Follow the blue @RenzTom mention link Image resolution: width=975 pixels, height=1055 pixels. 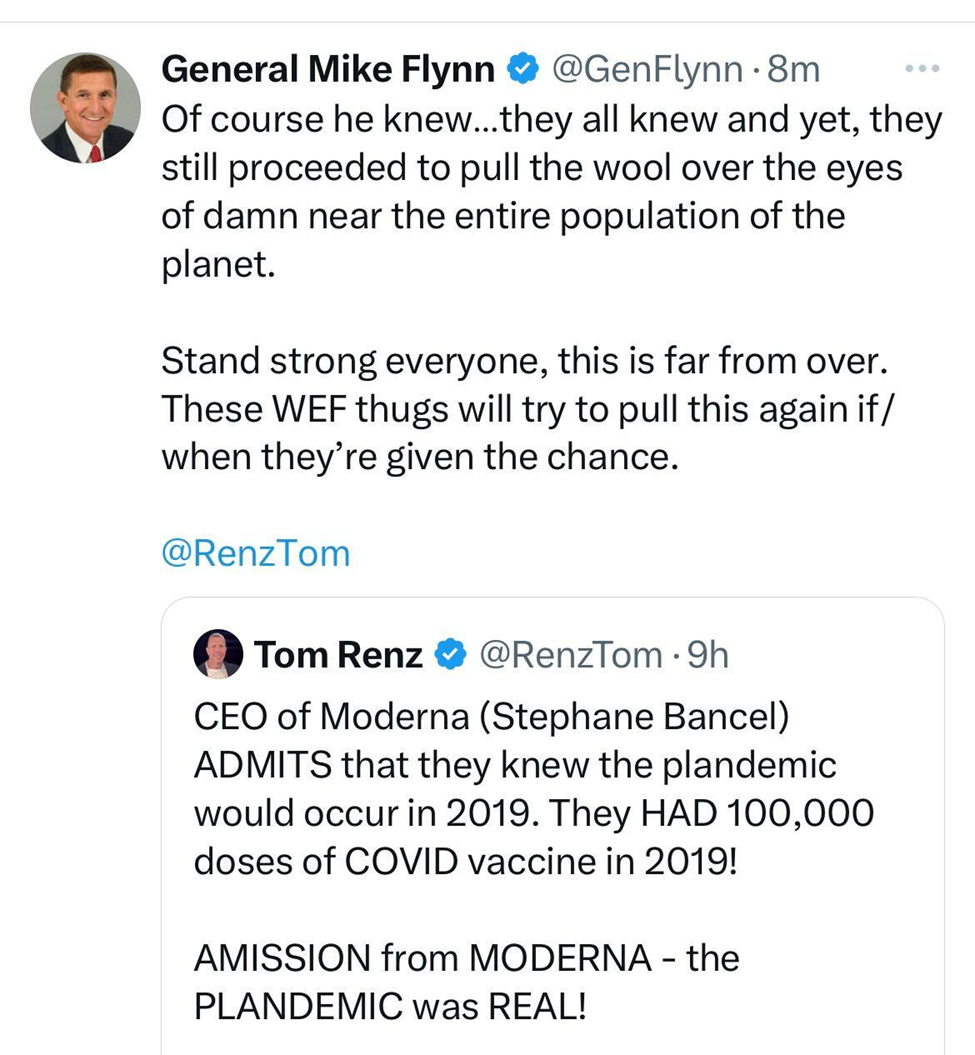256,553
